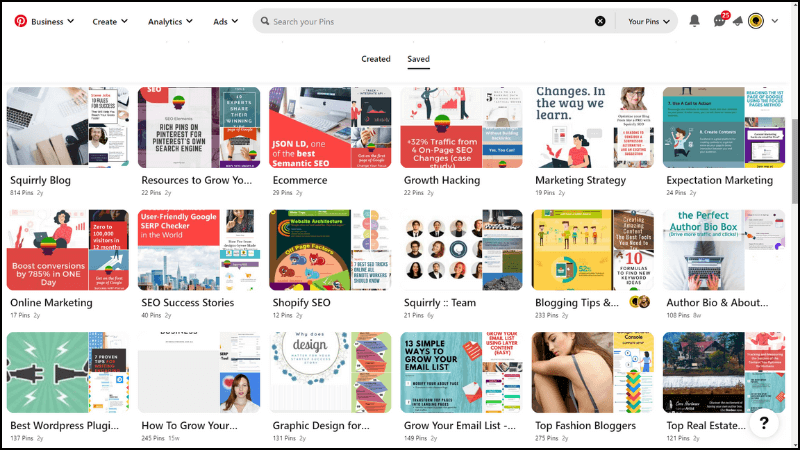Open the help question mark button
Image resolution: width=800 pixels, height=450 pixels.
764,422
